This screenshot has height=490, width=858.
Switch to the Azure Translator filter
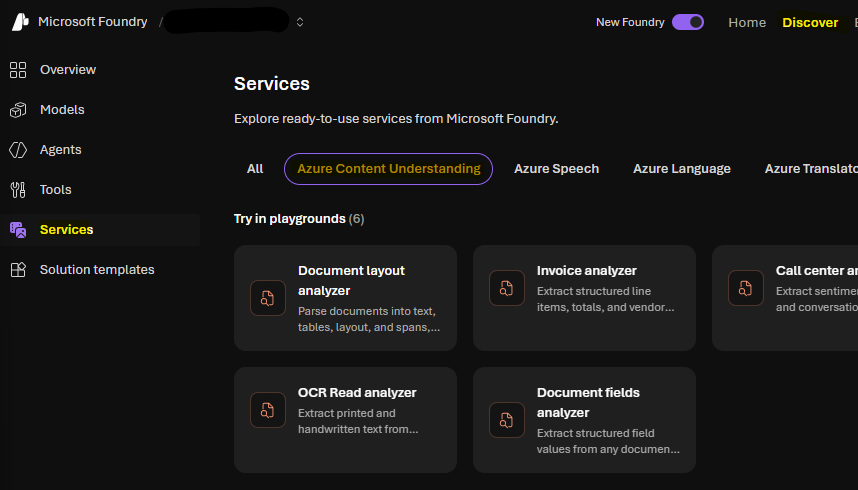click(811, 169)
